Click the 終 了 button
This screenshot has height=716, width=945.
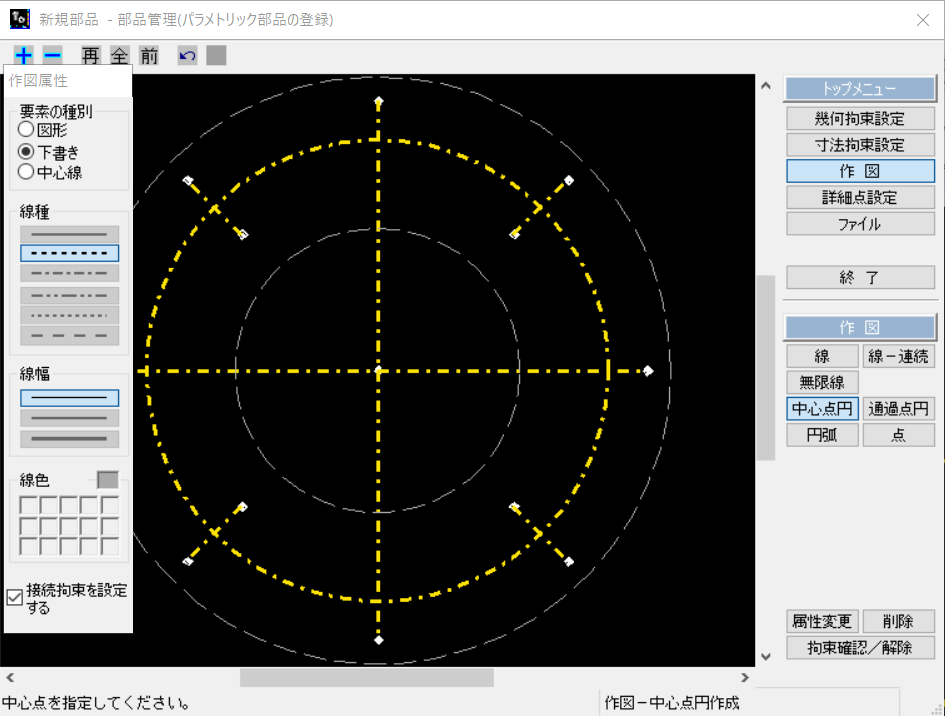860,277
